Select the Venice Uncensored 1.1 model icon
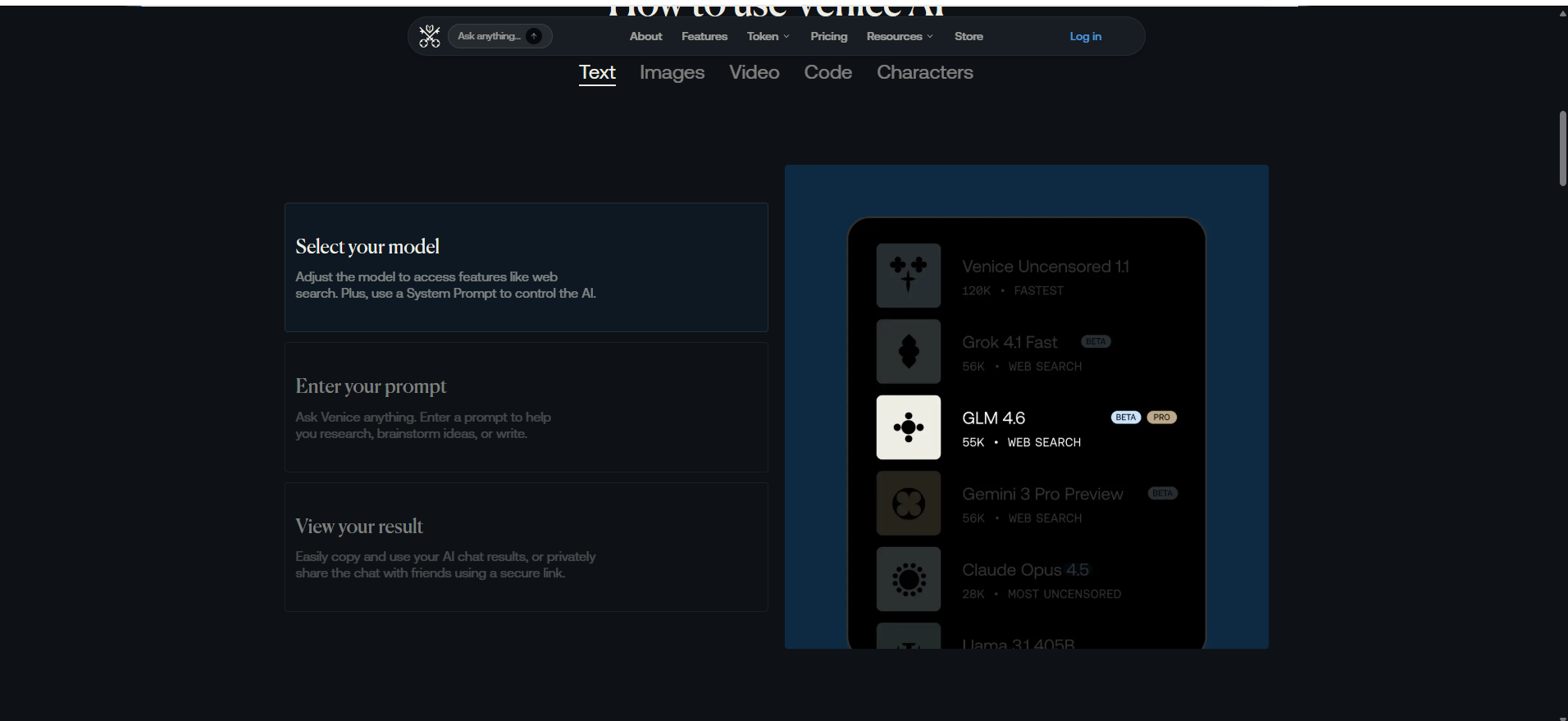 tap(909, 276)
